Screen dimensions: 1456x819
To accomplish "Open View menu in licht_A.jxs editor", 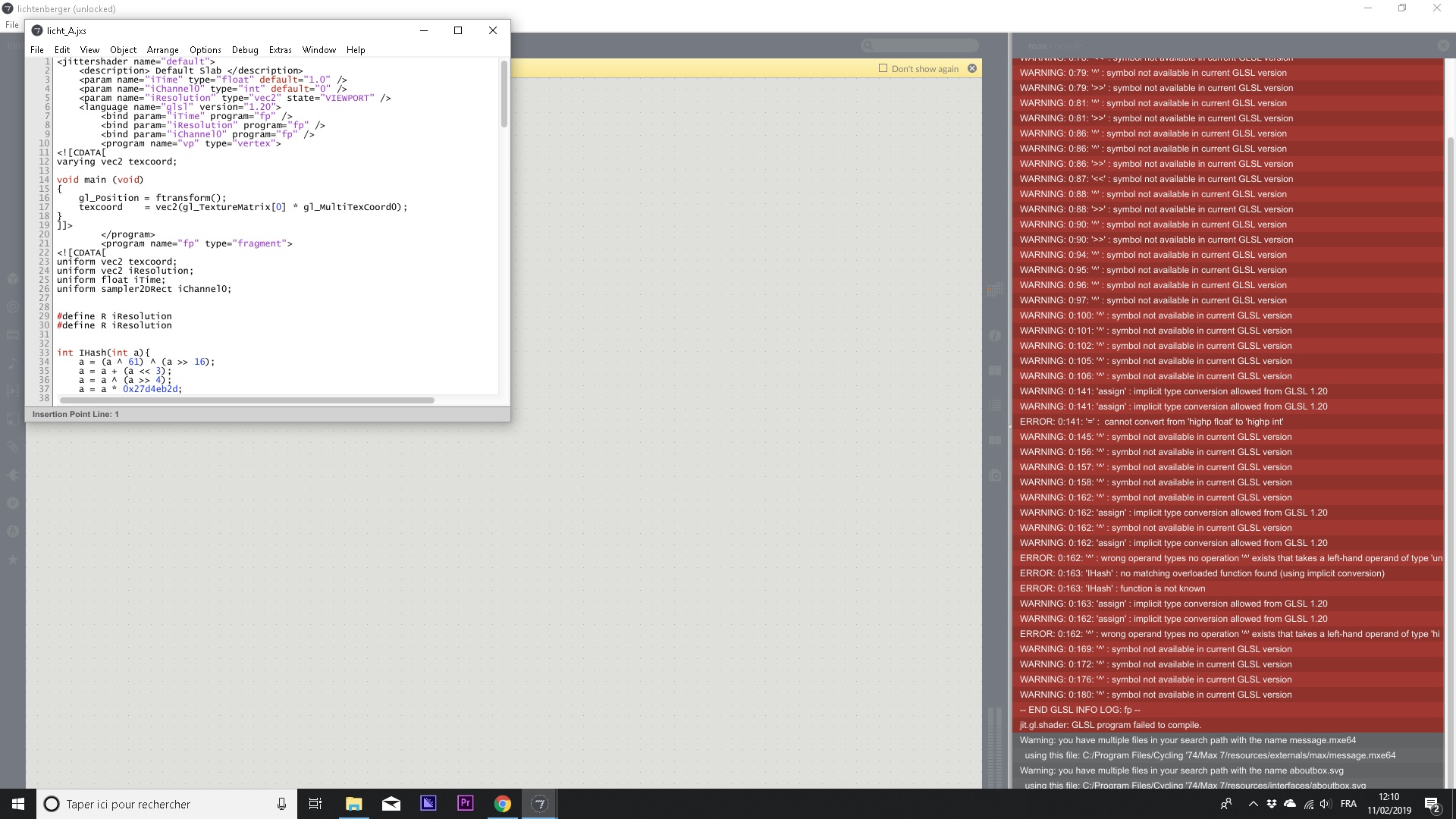I will point(89,49).
